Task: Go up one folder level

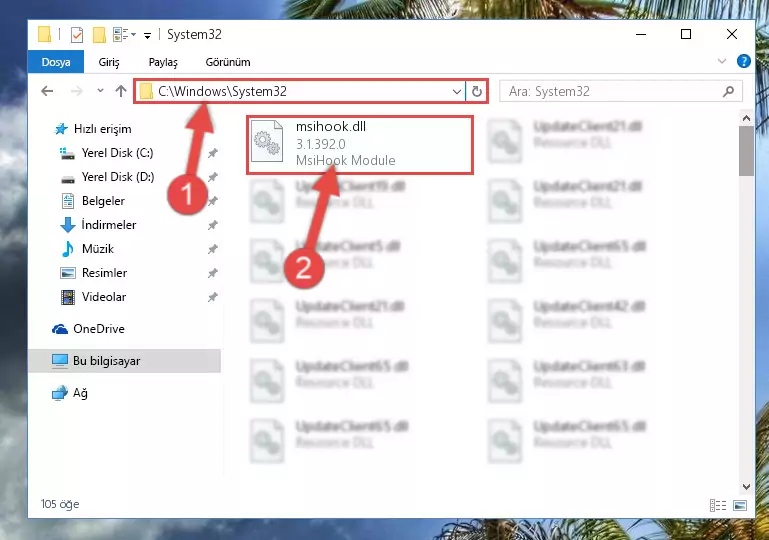Action: [x=121, y=91]
